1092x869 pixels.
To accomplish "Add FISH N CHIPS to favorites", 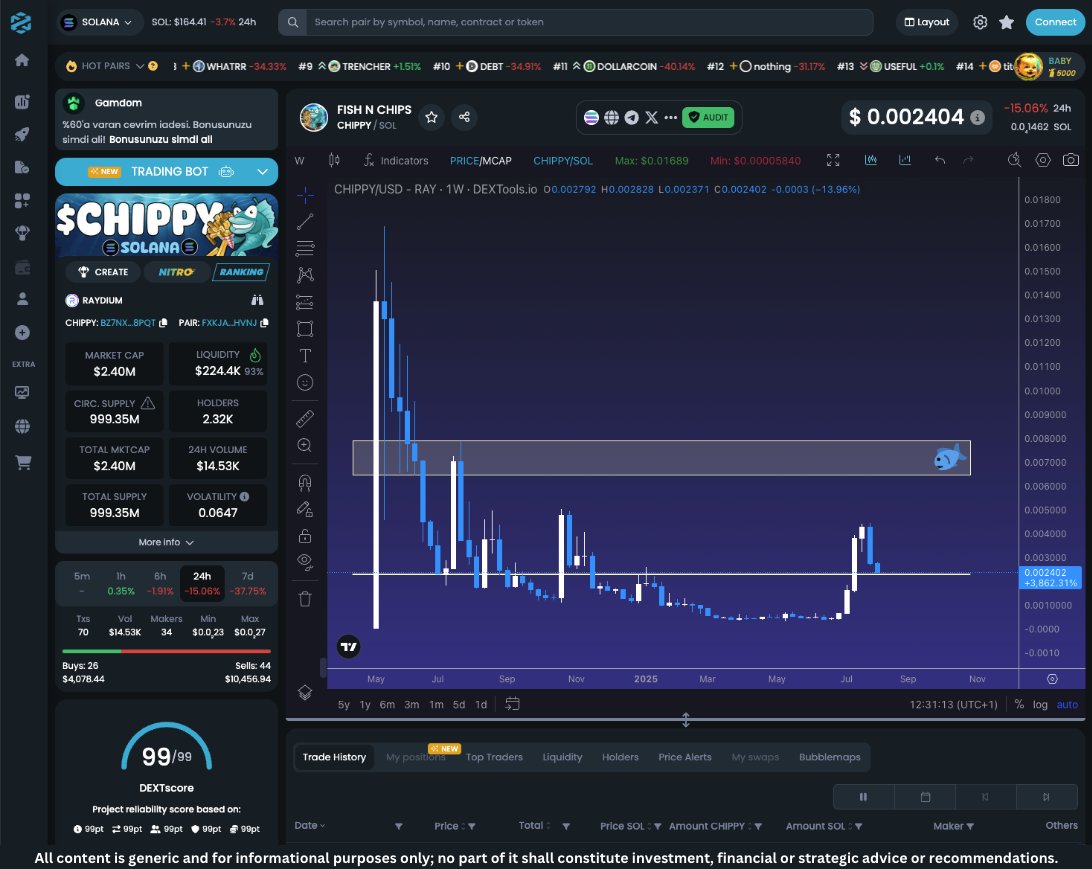I will click(x=432, y=117).
